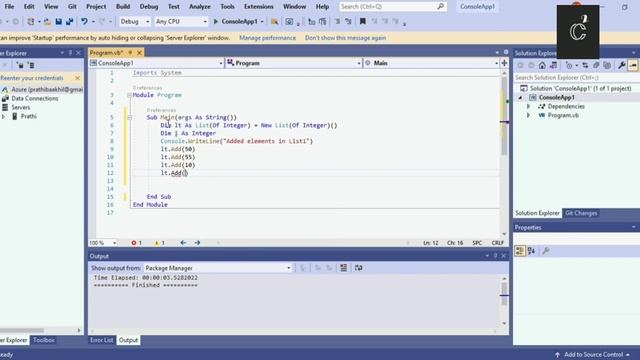Click the Sync with Active Document icon
Viewport: 640px width, 360px height.
tap(585, 65)
